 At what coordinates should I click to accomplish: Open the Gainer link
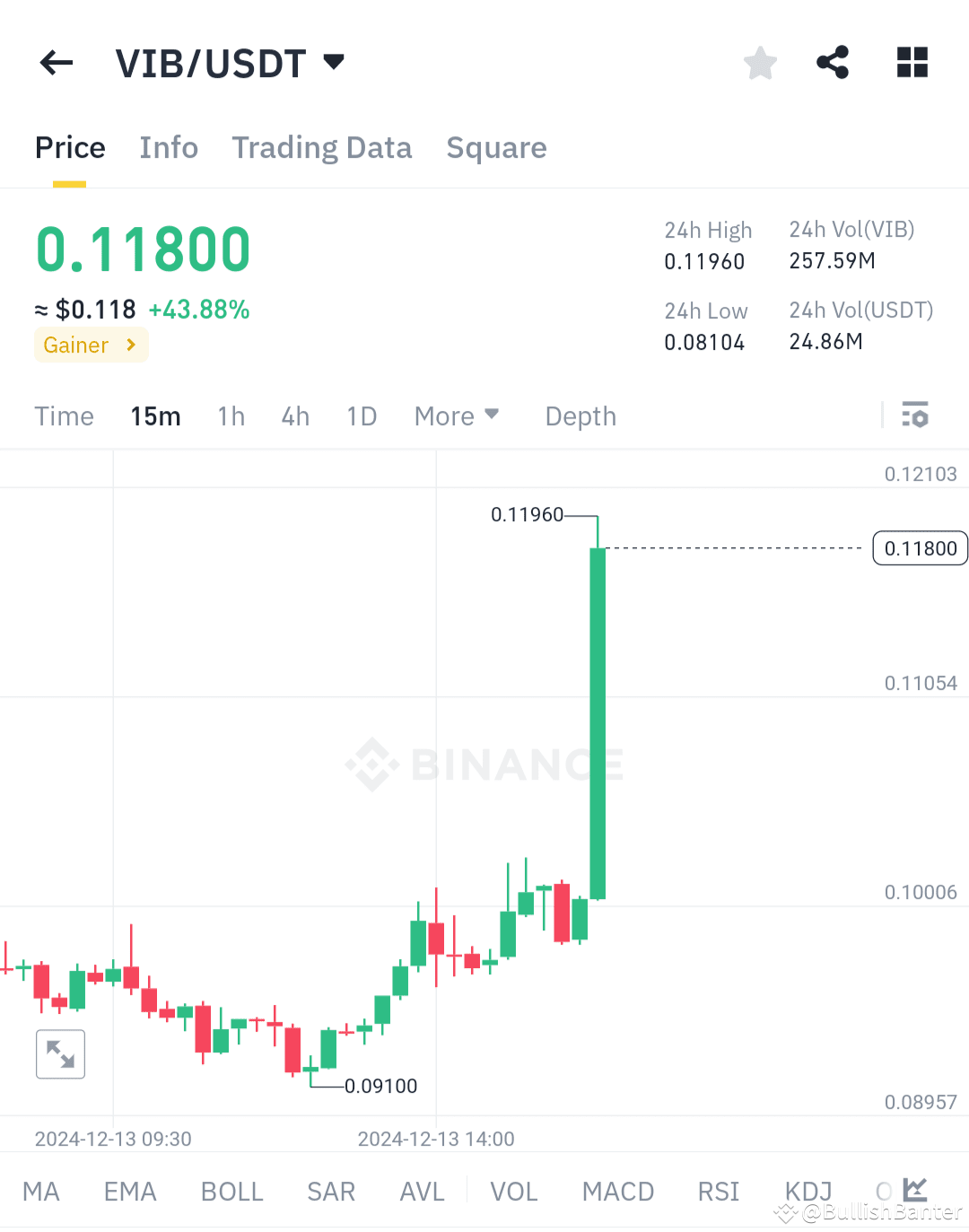click(x=91, y=345)
